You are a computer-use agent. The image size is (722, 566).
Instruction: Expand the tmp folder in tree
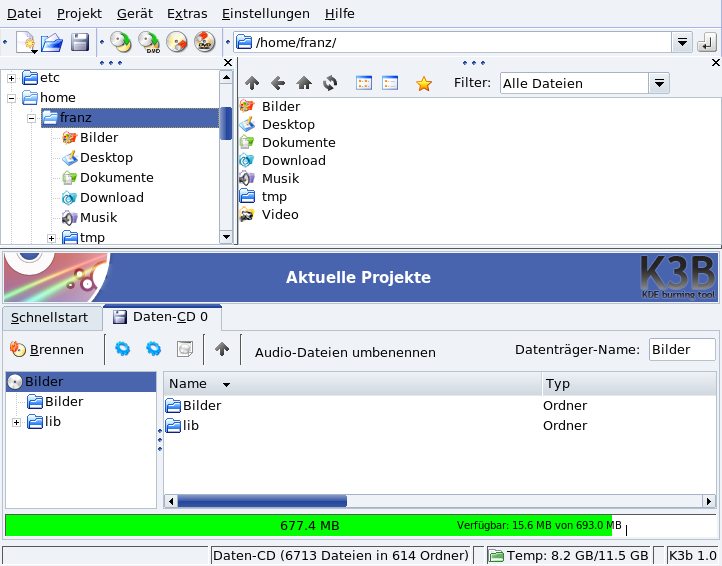click(52, 238)
